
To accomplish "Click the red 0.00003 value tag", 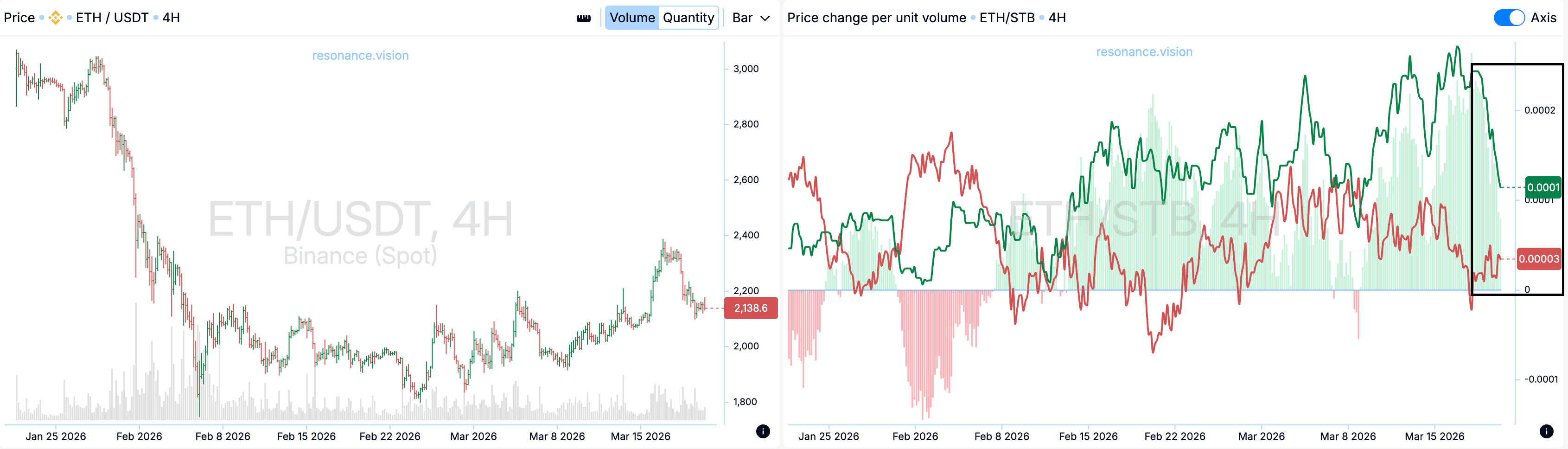I will point(1538,259).
